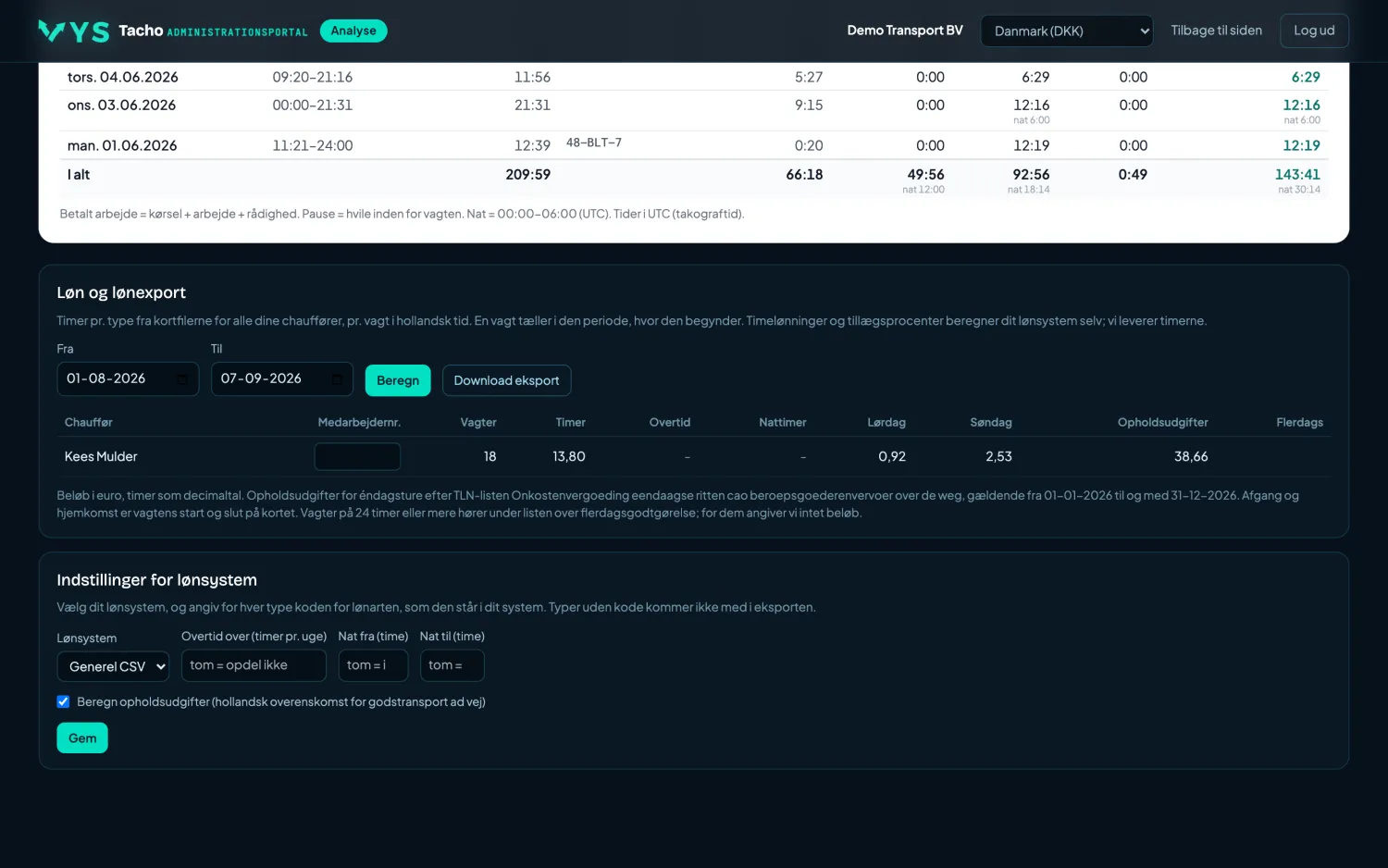This screenshot has width=1388, height=868.
Task: Click the Nat fra (time) field
Action: pos(373,665)
